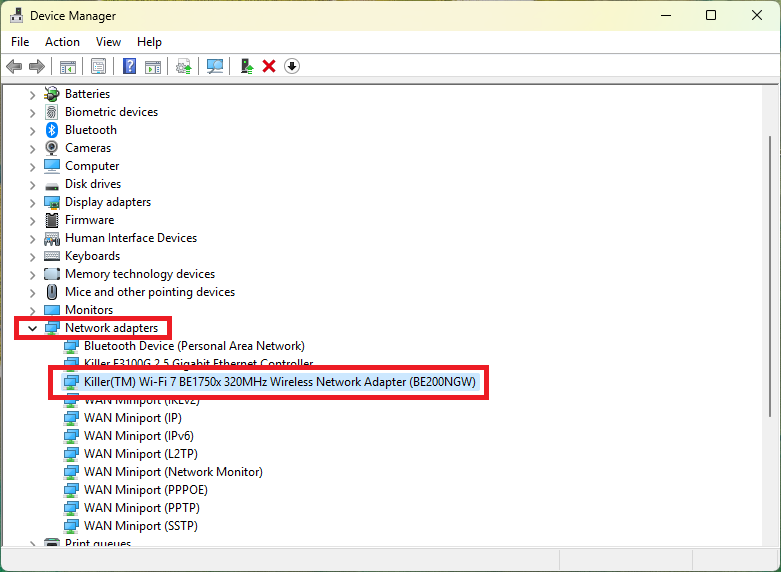Viewport: 781px width, 572px height.
Task: Click the red X Uninstall device icon
Action: 269,66
